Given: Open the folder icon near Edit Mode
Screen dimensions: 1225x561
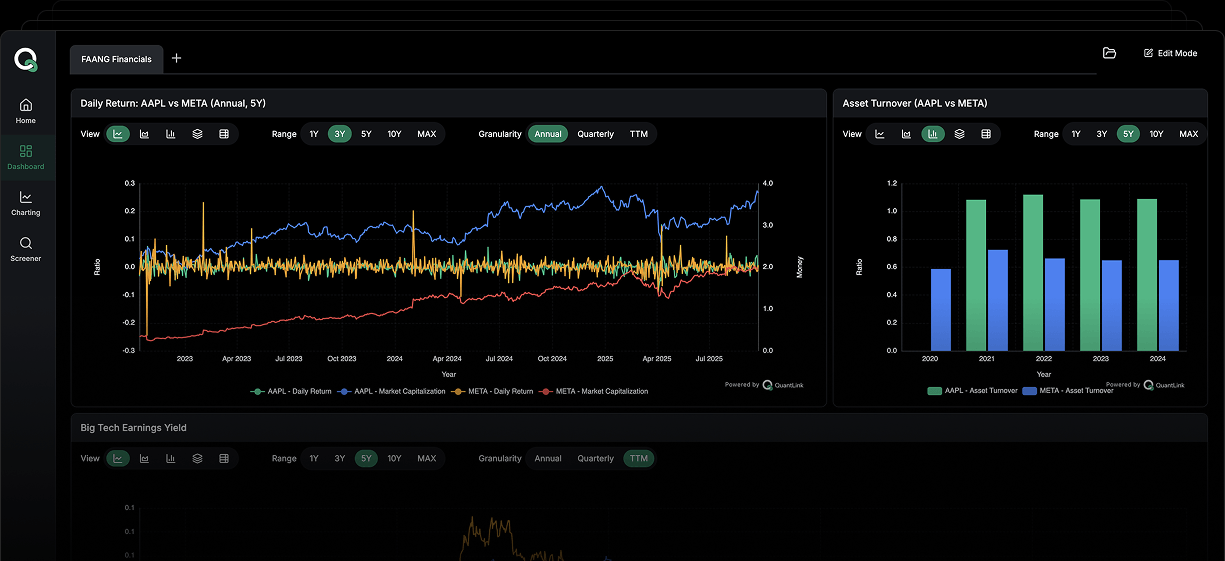Looking at the screenshot, I should tap(1109, 53).
